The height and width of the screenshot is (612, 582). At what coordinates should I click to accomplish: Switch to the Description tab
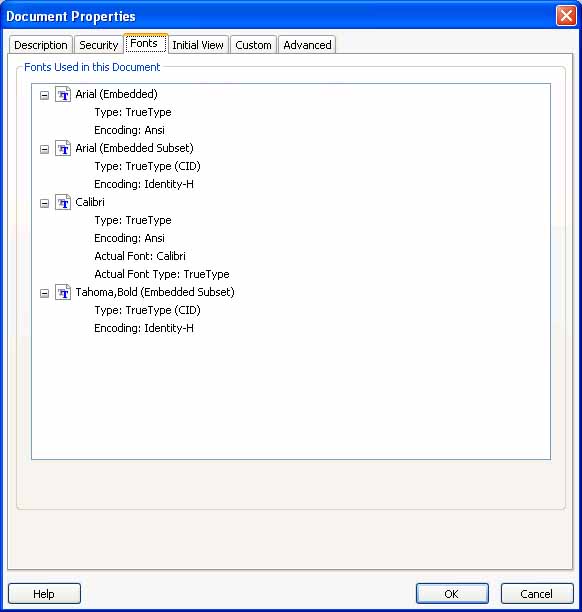pyautogui.click(x=41, y=45)
